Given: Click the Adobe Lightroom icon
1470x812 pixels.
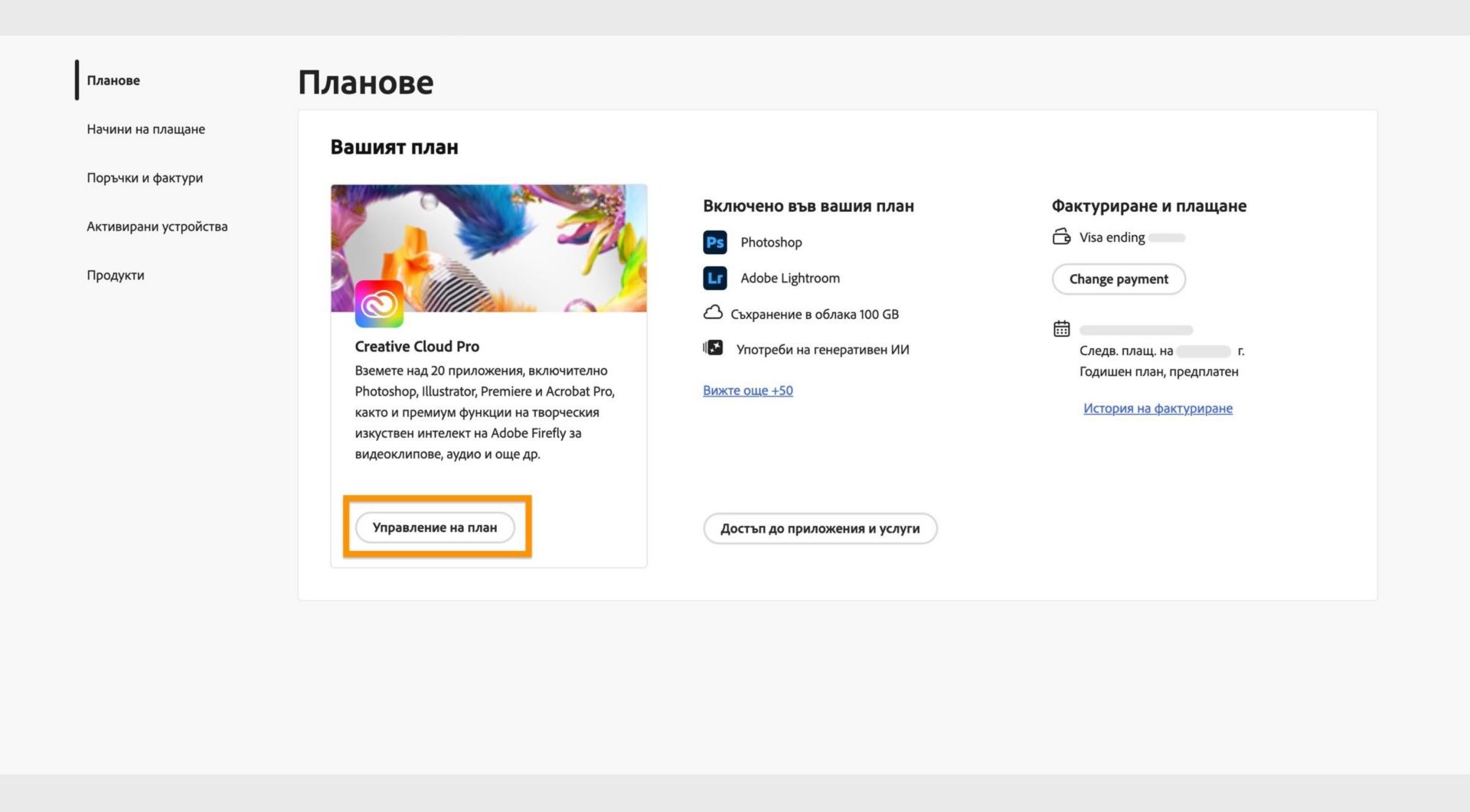Looking at the screenshot, I should [x=714, y=278].
